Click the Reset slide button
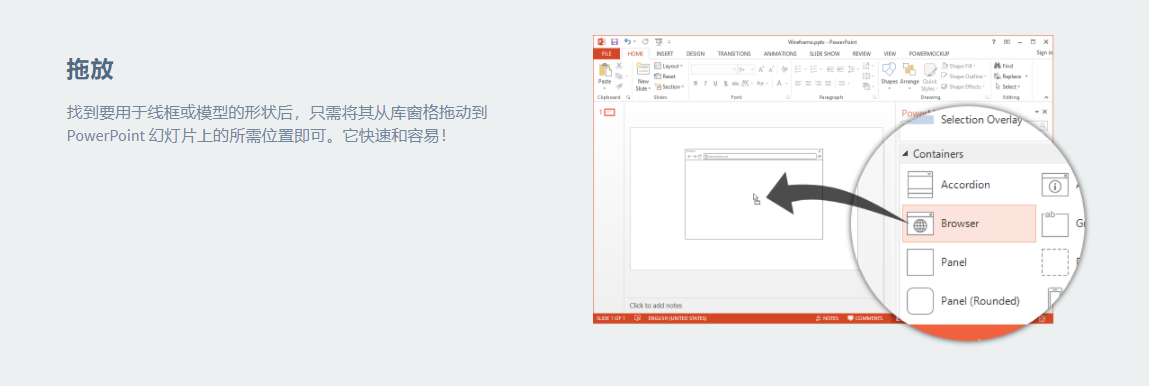Viewport: 1149px width, 386px height. 665,76
